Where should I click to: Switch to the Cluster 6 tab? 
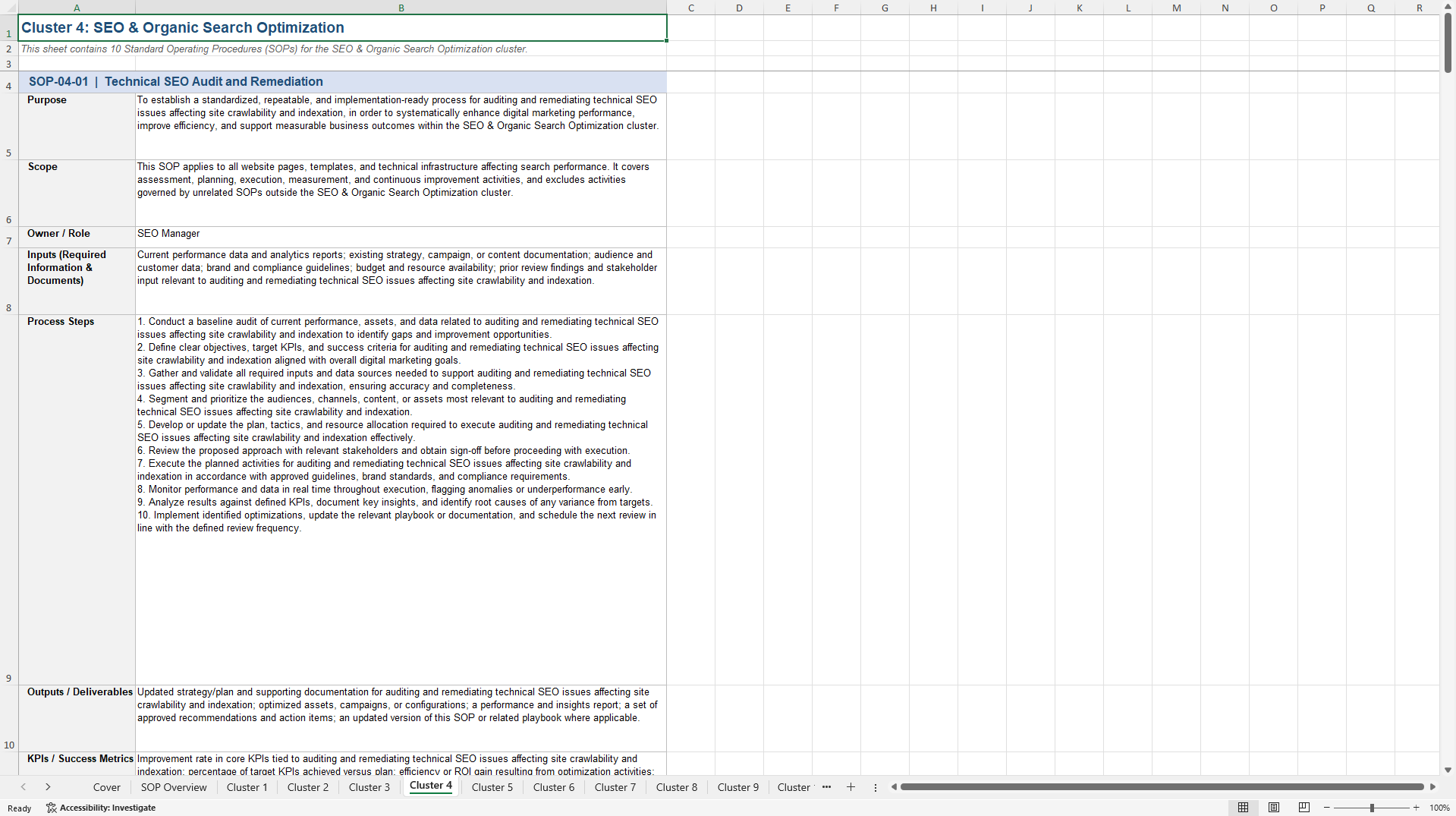click(554, 787)
